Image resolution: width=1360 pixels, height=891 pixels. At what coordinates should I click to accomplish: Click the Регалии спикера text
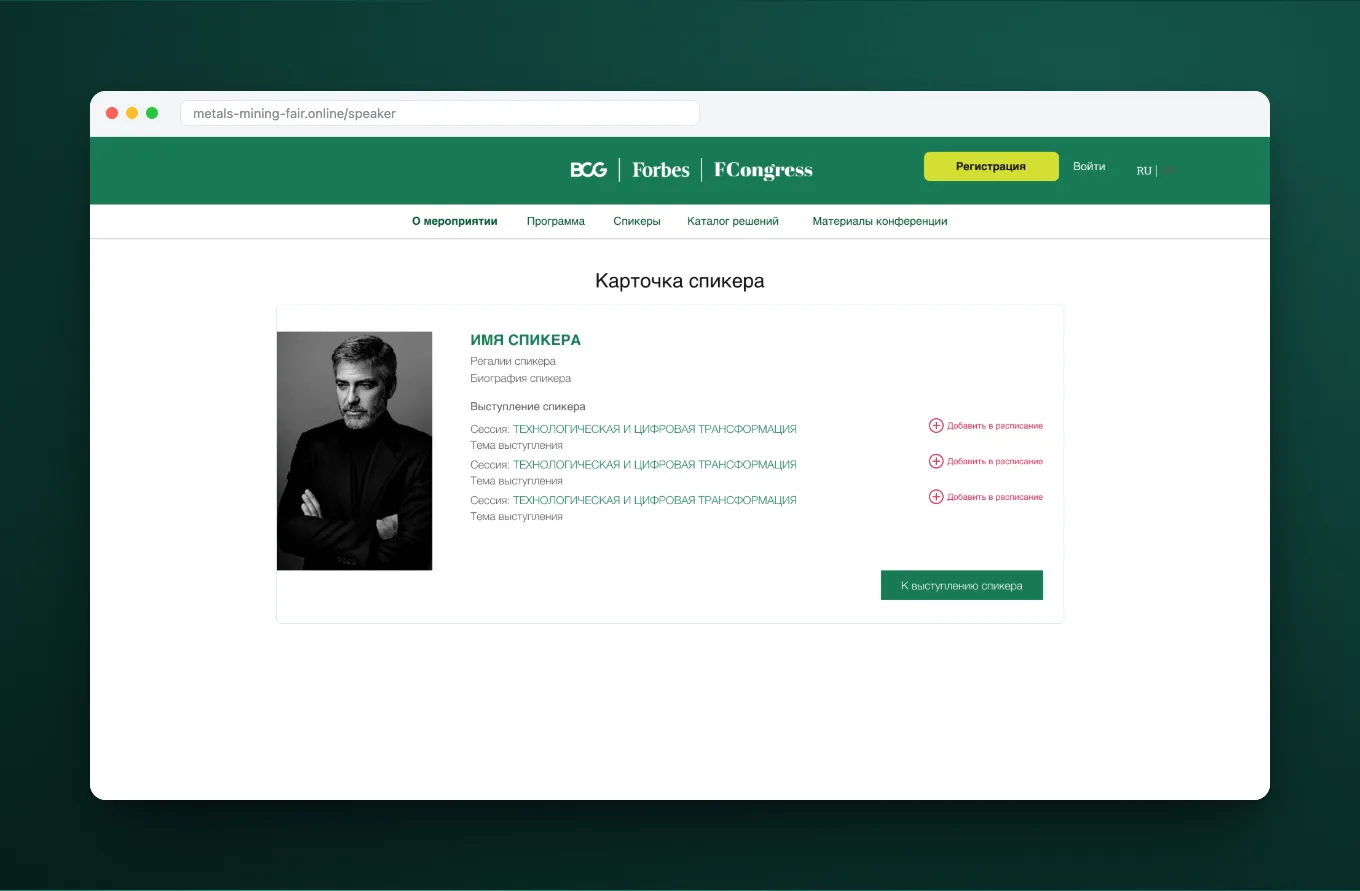513,361
